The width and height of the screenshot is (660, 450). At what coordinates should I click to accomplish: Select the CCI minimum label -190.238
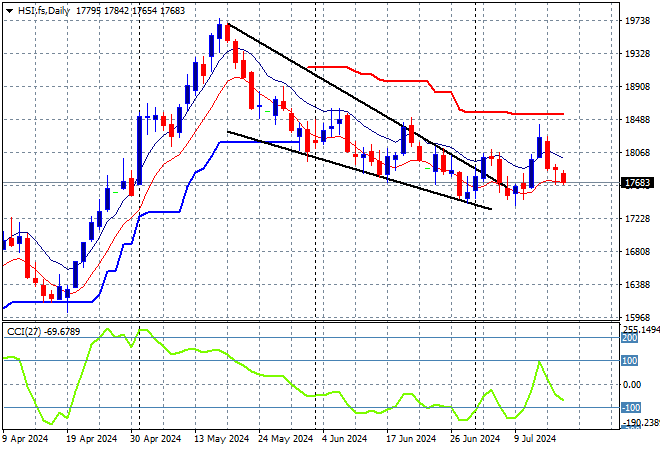(x=641, y=423)
